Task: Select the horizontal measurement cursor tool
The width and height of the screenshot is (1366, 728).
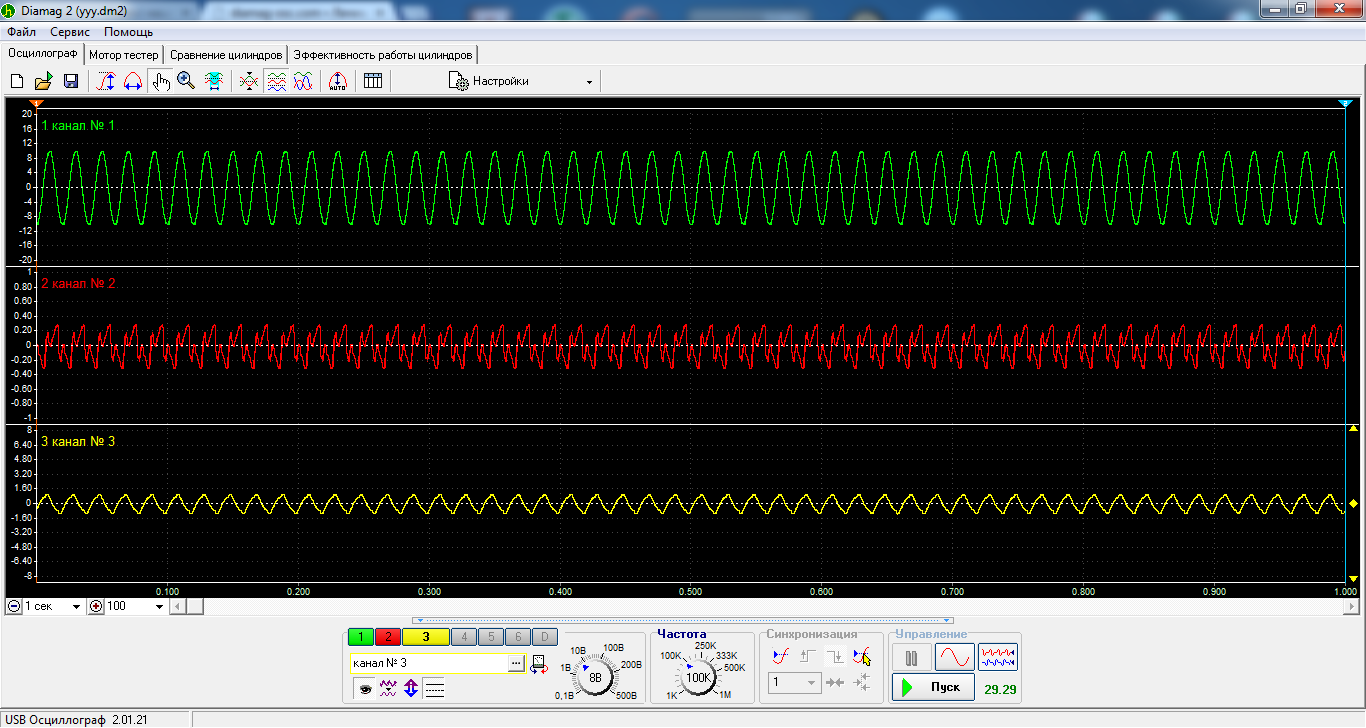Action: [132, 81]
